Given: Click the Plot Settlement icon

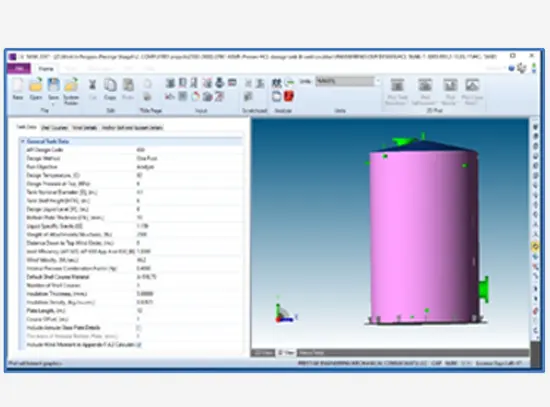Looking at the screenshot, I should pyautogui.click(x=425, y=85).
